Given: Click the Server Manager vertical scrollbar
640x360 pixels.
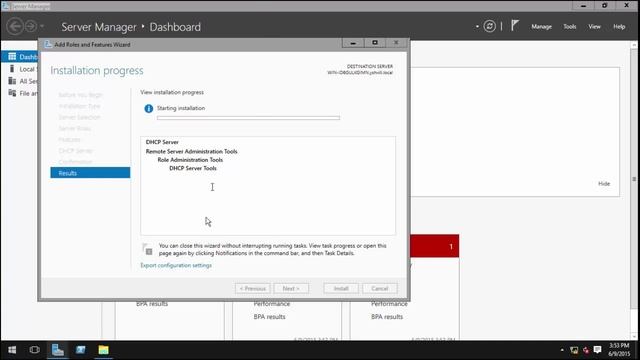Looking at the screenshot, I should point(634,180).
